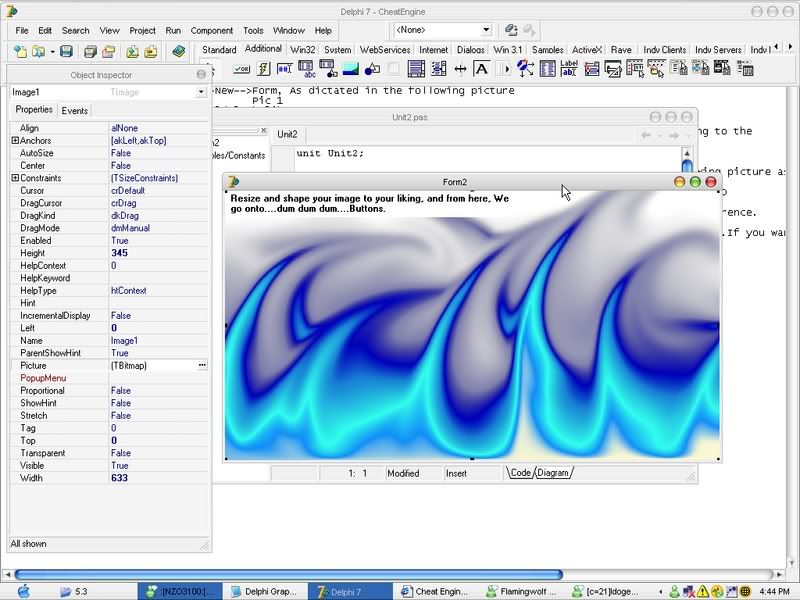
Task: Open the desktop layout <None> dropdown
Action: (486, 30)
